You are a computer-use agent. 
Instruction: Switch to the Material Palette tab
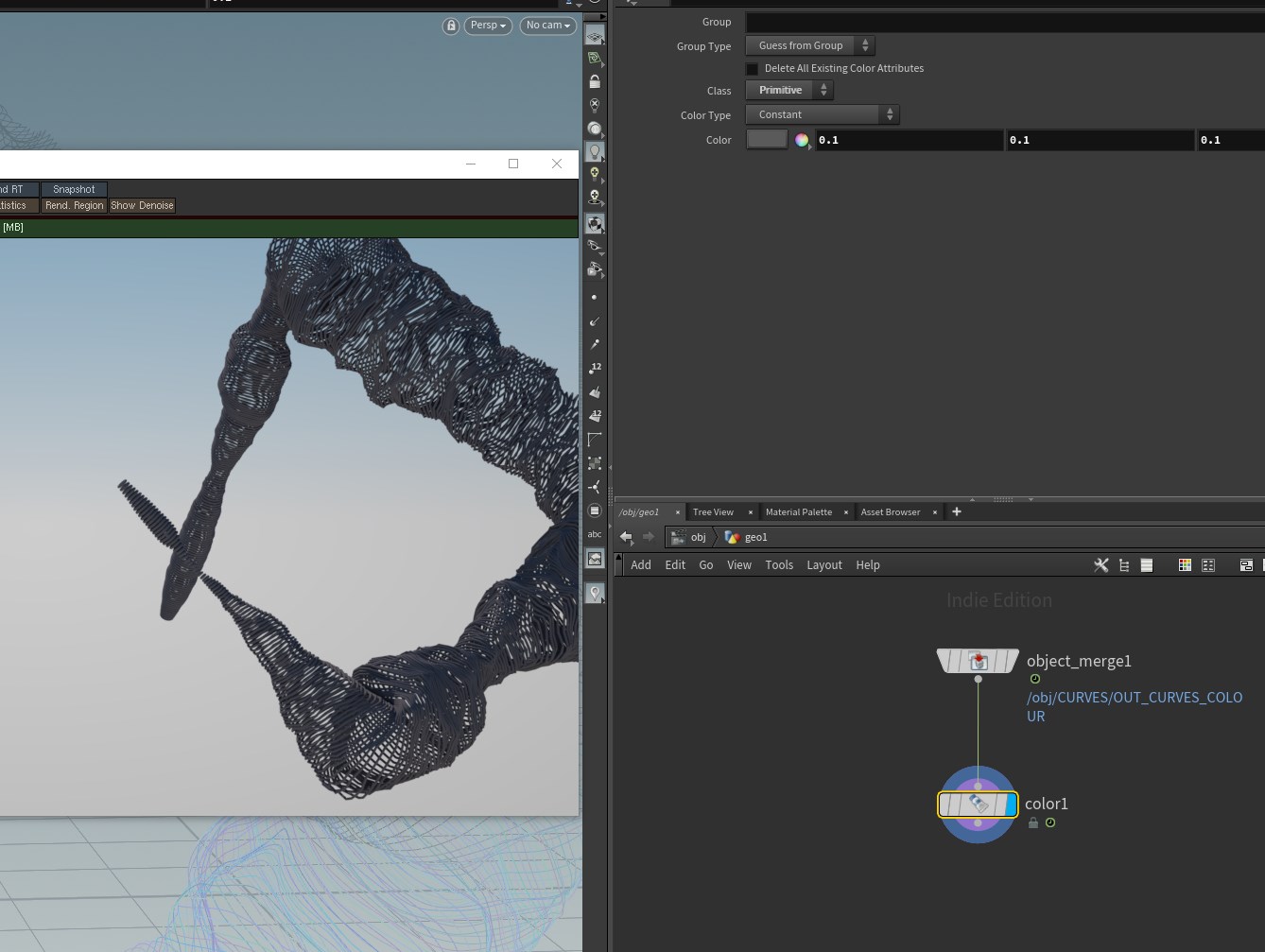(798, 512)
